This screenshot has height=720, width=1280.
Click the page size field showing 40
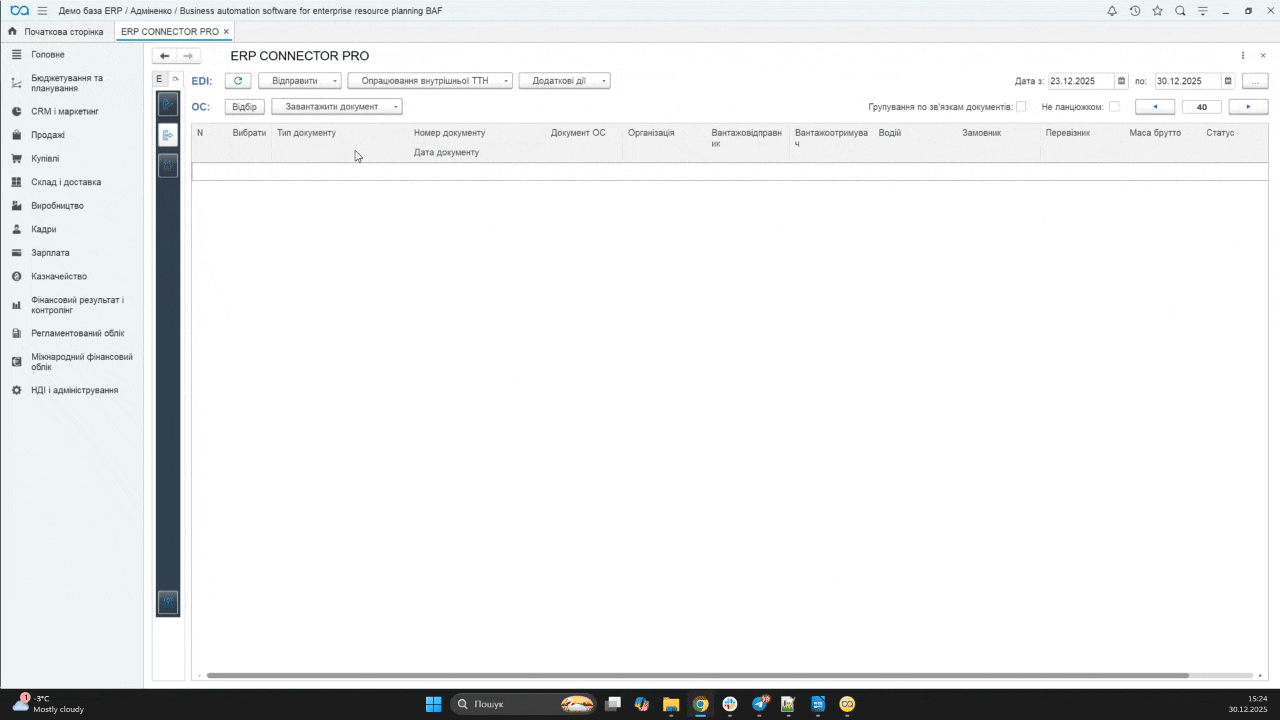[1202, 107]
